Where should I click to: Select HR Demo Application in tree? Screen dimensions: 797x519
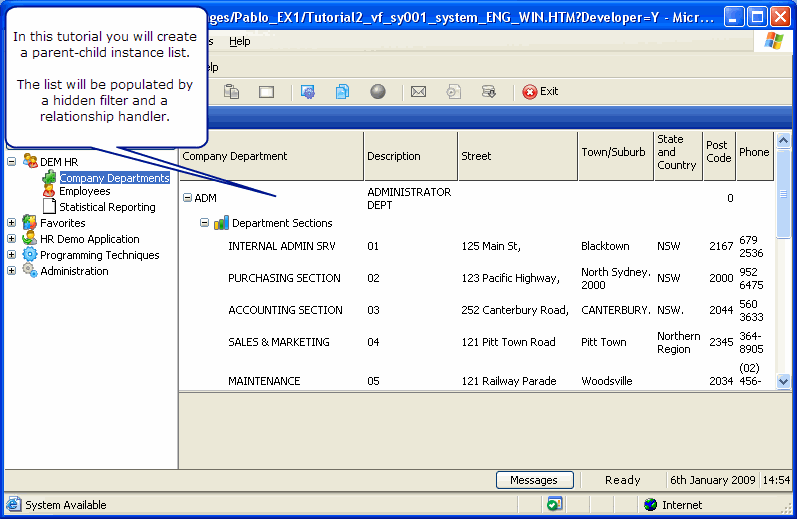point(89,239)
